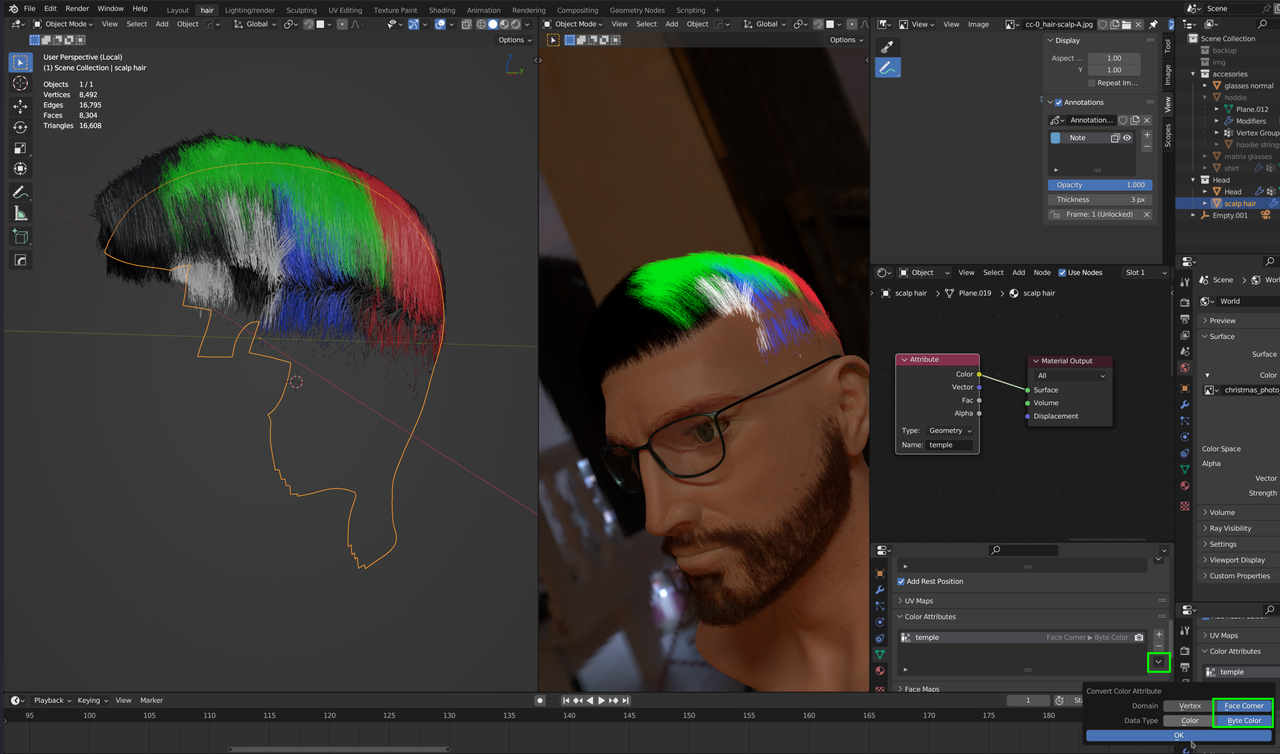Play the animation forward
Viewport: 1280px width, 754px height.
[x=601, y=700]
